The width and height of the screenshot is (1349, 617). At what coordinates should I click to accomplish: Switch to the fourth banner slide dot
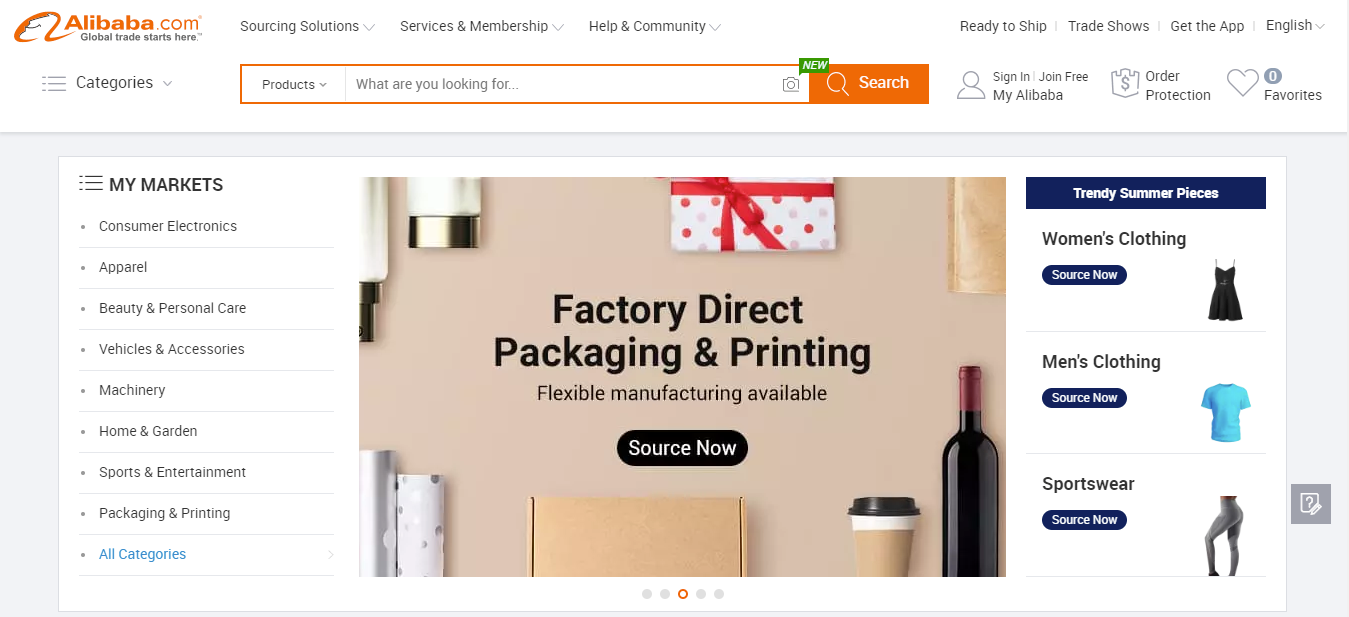pos(701,594)
